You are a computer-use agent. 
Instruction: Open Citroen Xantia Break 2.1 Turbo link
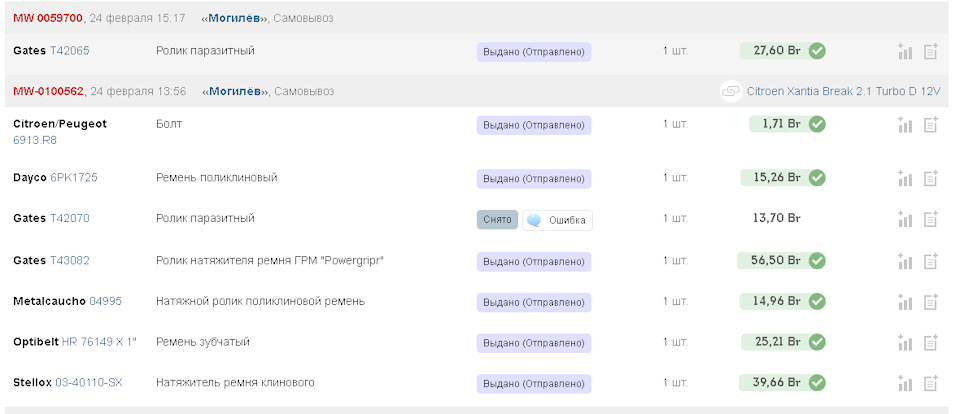click(843, 91)
